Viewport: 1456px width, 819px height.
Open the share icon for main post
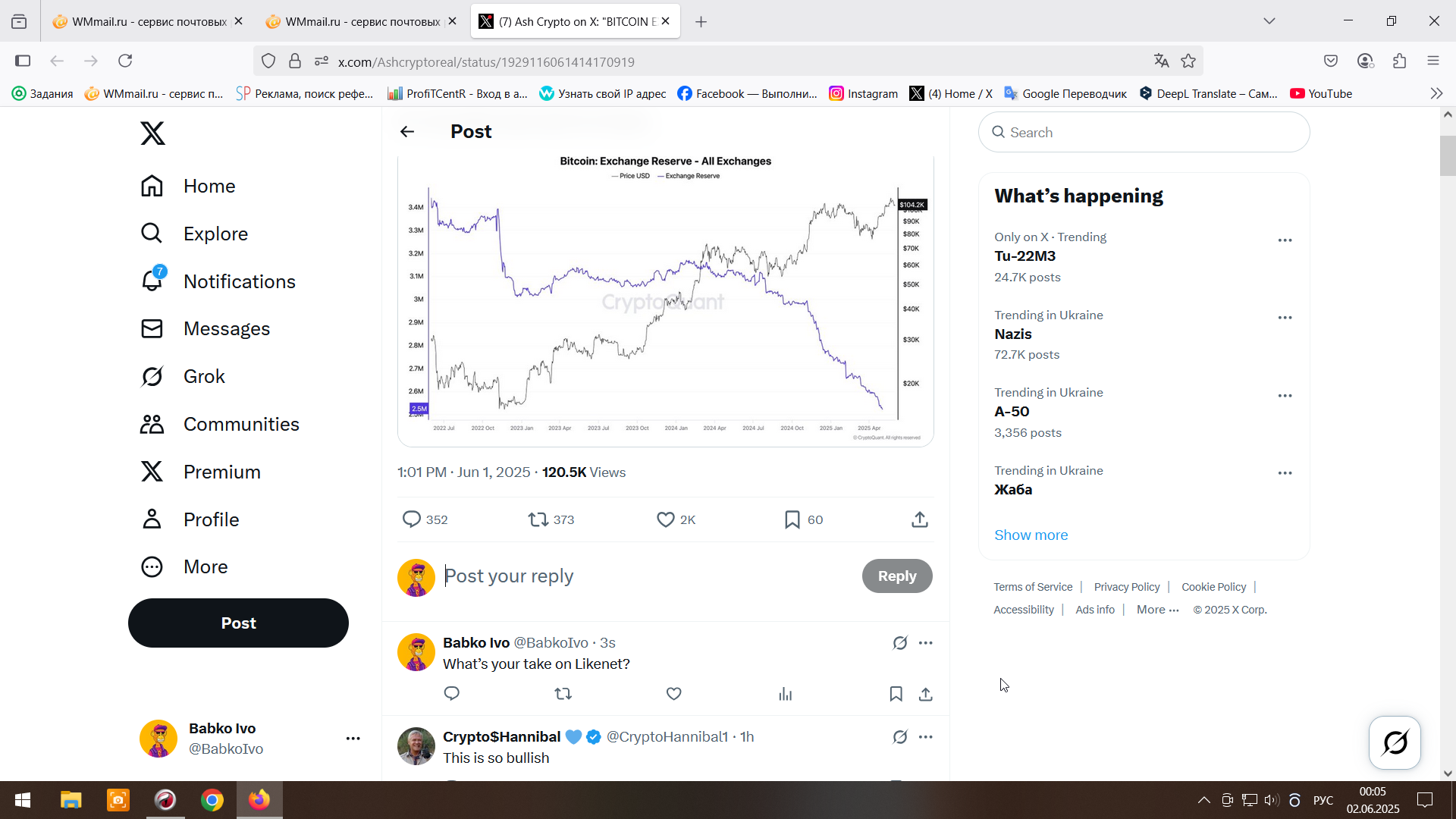pos(920,519)
